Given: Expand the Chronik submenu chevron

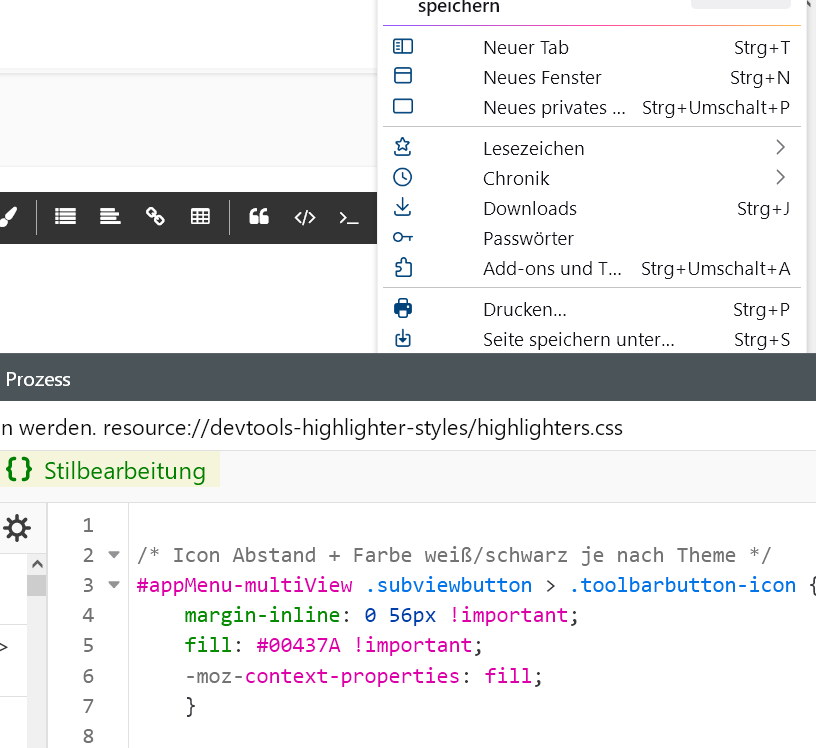Looking at the screenshot, I should [x=780, y=178].
